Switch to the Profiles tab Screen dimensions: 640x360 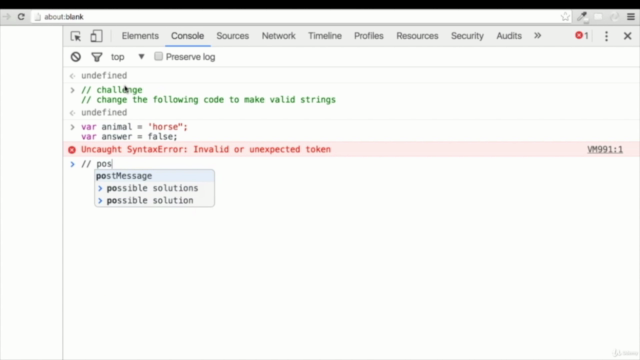point(369,36)
